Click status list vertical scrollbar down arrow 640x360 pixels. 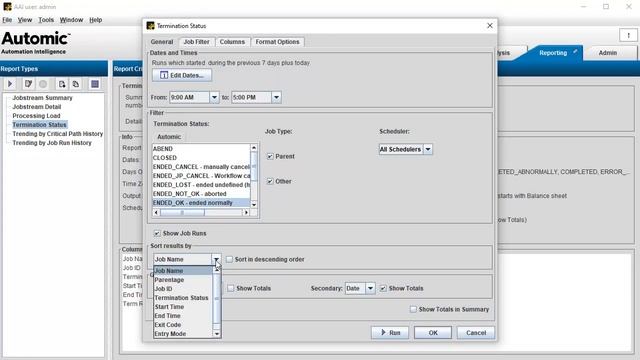tap(254, 204)
